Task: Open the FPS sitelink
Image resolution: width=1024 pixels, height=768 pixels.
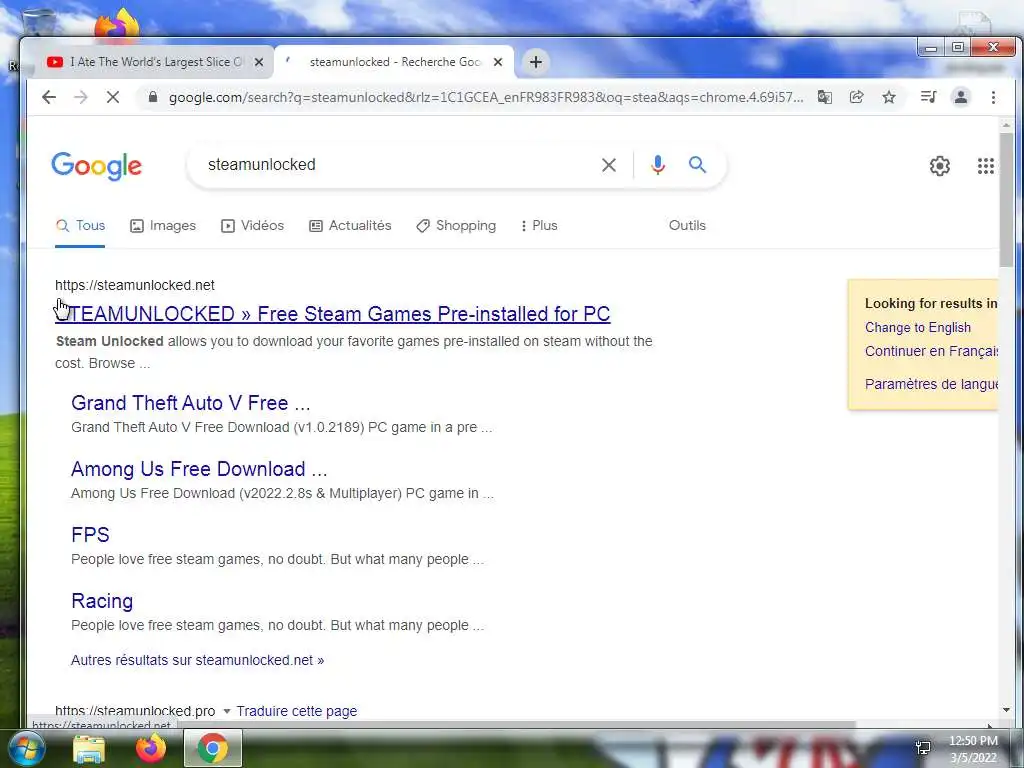Action: [x=90, y=535]
